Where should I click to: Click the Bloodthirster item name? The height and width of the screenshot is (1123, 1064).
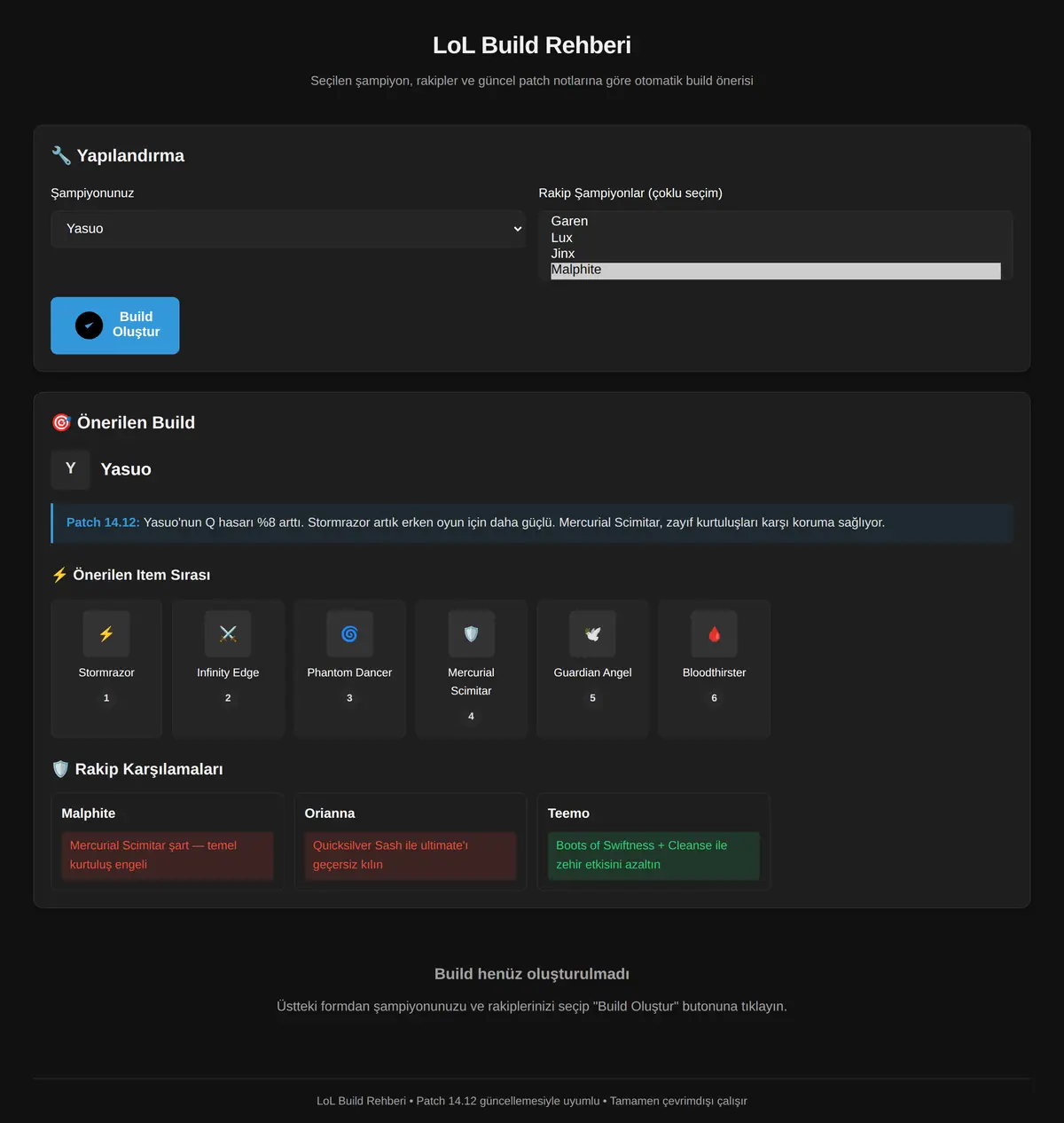point(714,672)
